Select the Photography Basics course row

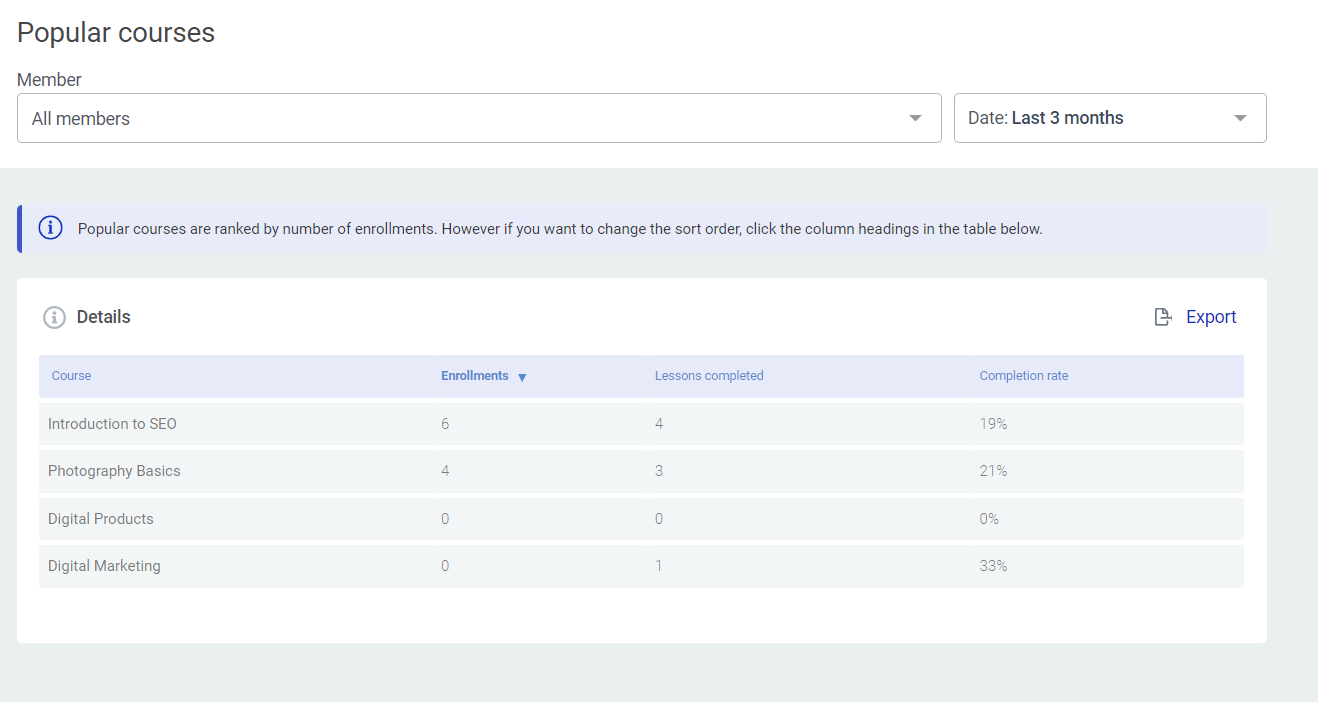tap(114, 471)
